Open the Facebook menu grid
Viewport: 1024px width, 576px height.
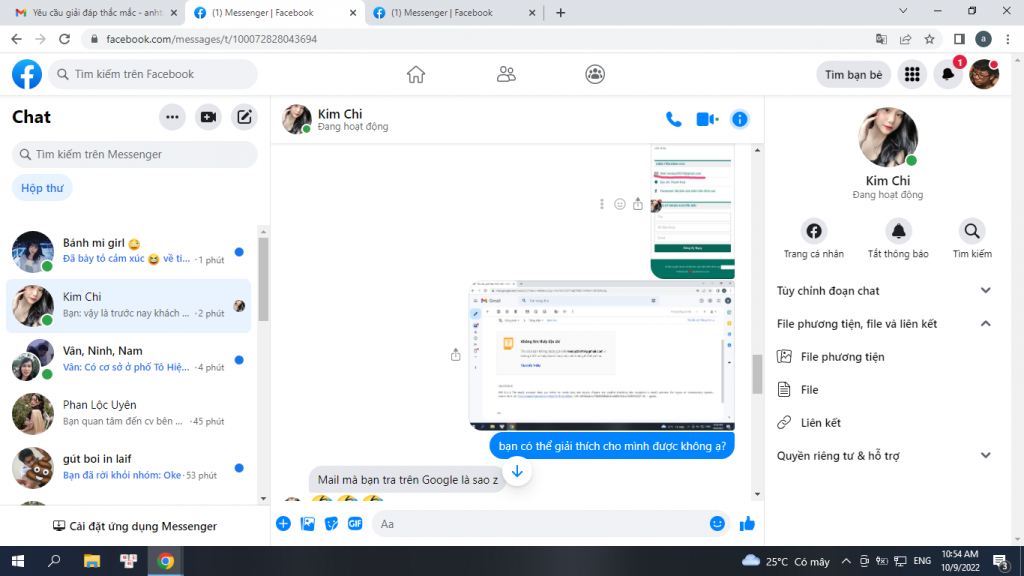point(911,74)
